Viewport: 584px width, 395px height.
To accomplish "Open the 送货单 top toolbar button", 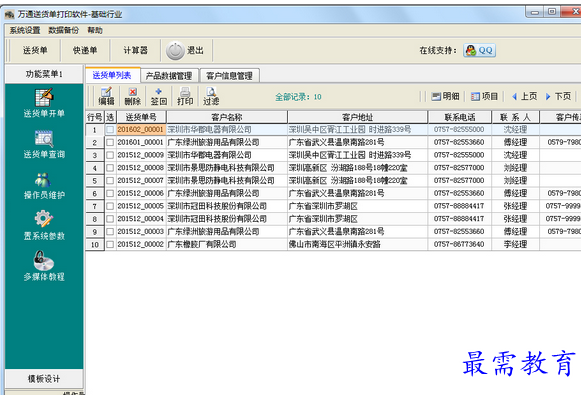I will 35,50.
